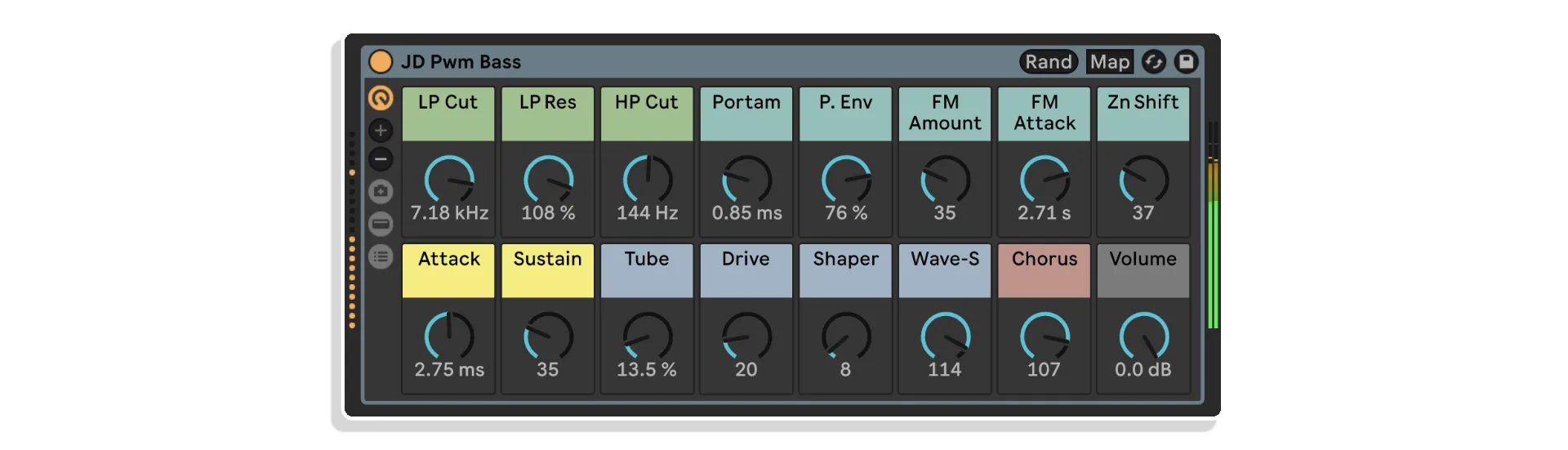Click the macro variations camera icon
This screenshot has width=1568, height=450.
[x=381, y=191]
